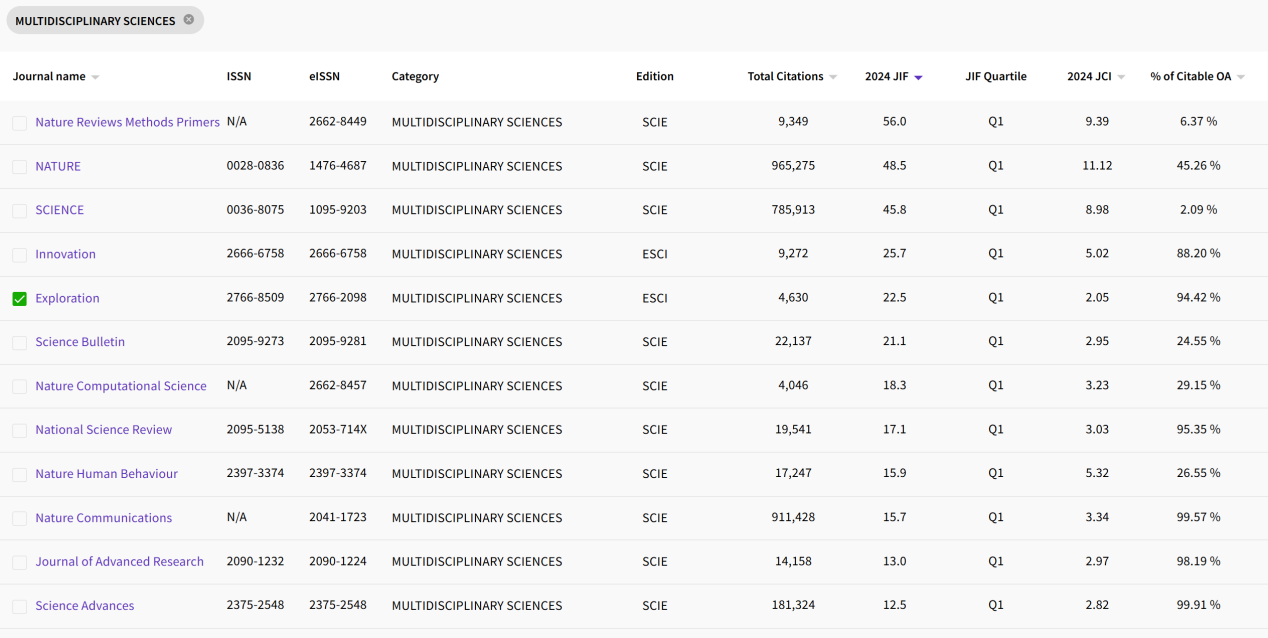Click the % of Citable OA sort arrow
This screenshot has width=1268, height=638.
coord(1241,77)
